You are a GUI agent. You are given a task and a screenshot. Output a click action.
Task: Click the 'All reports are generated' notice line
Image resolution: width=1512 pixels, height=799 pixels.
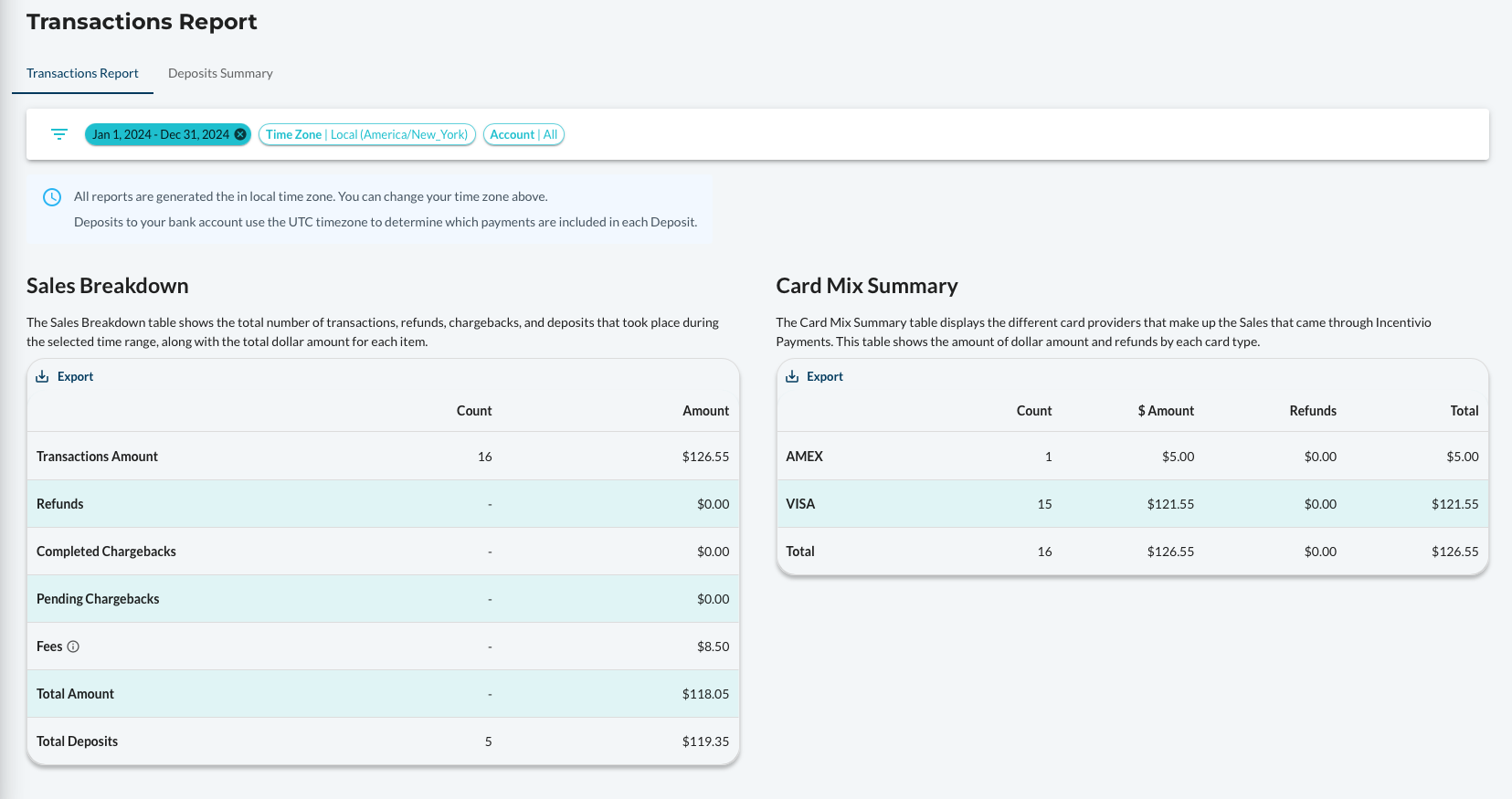(311, 196)
